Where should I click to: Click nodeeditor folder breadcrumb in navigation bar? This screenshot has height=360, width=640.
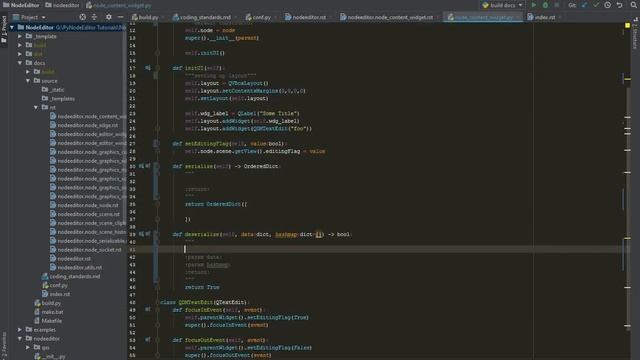click(x=62, y=5)
